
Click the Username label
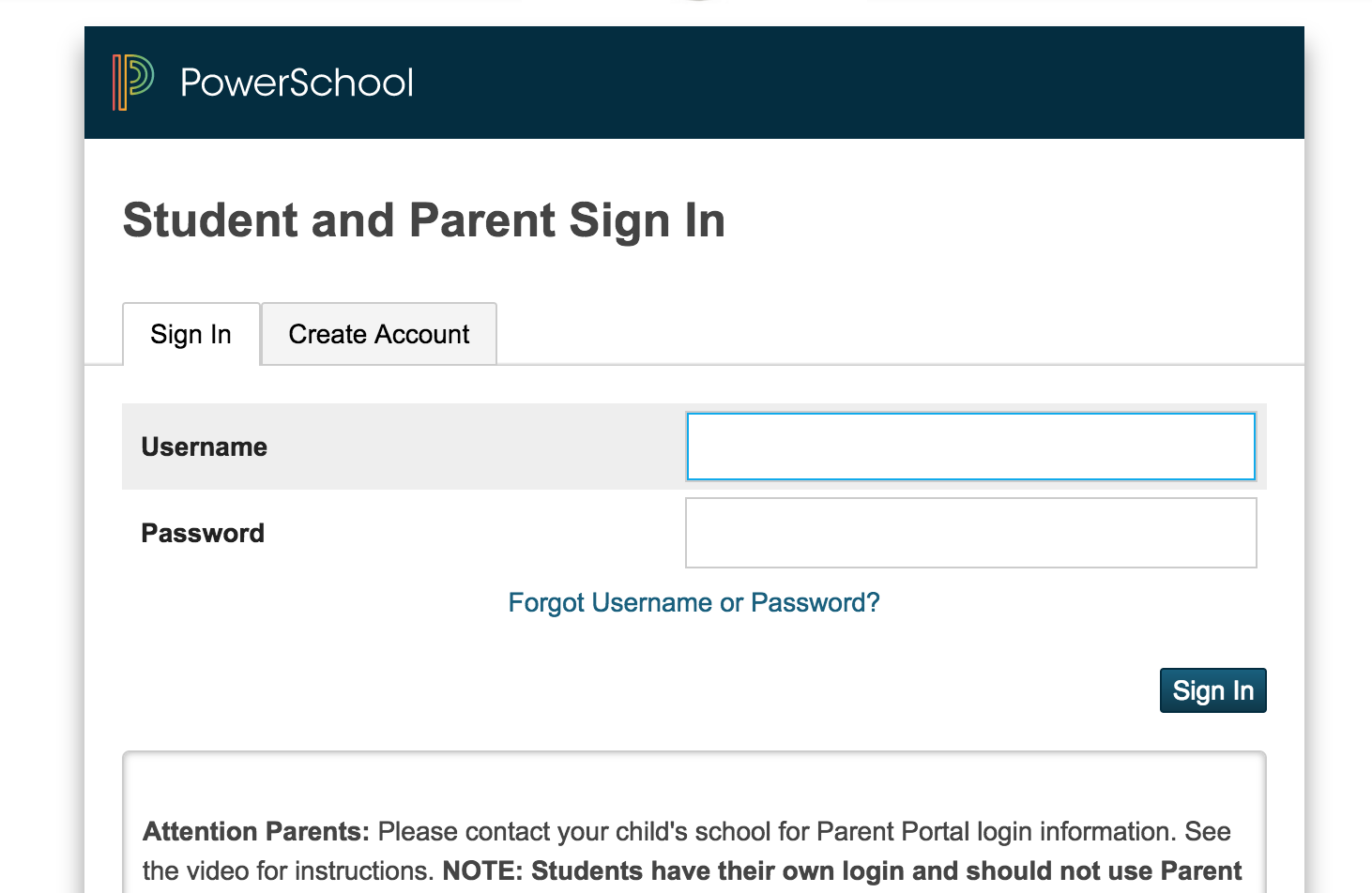[x=204, y=446]
